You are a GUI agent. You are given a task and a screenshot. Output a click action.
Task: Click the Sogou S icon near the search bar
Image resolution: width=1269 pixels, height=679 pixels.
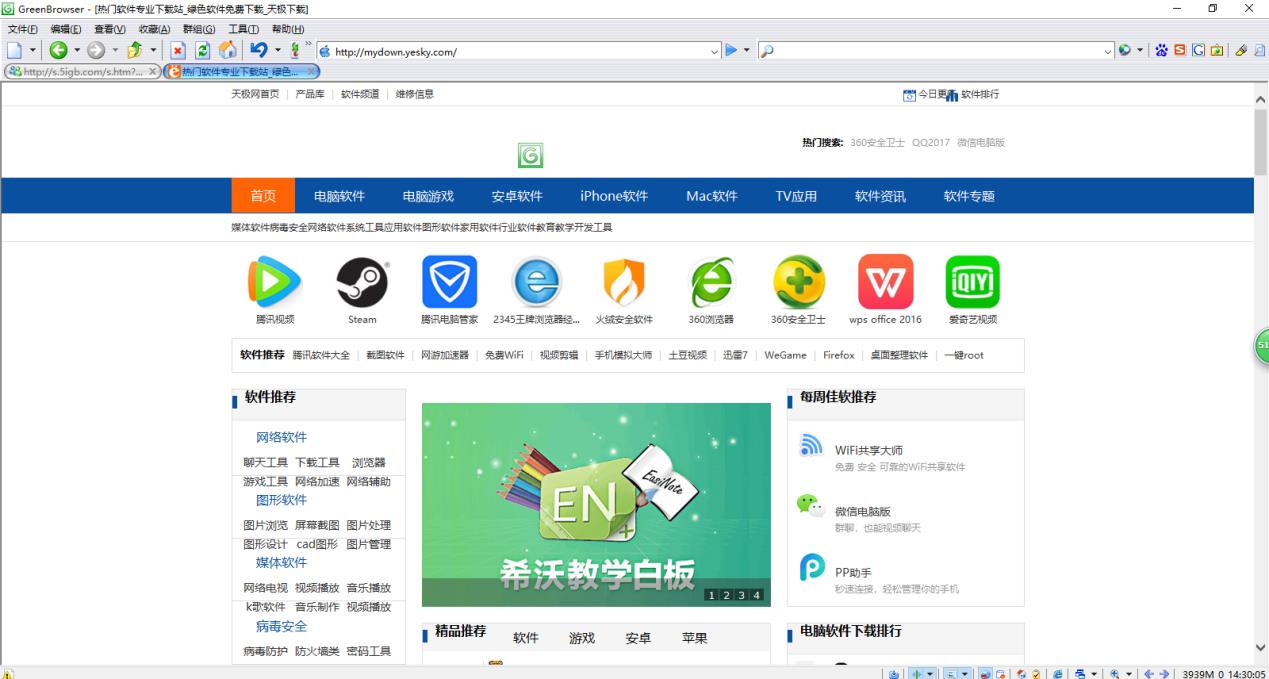pos(1180,50)
